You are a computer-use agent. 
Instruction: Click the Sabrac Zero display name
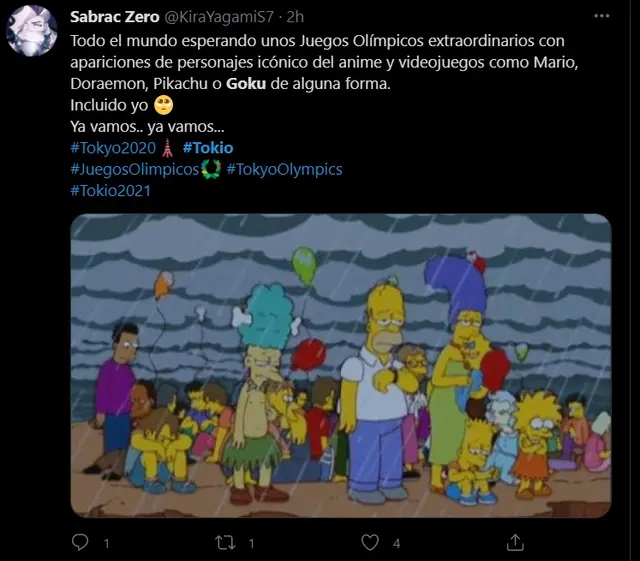coord(115,17)
